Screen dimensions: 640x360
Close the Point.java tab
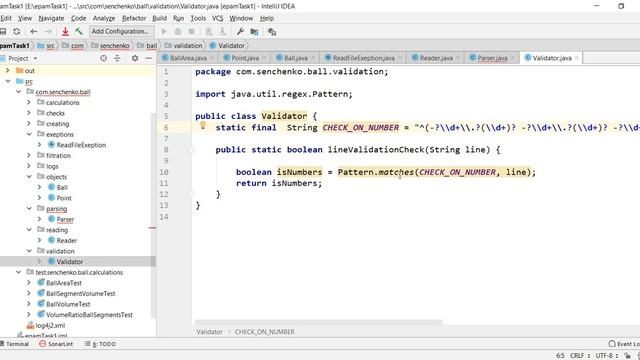click(x=264, y=58)
